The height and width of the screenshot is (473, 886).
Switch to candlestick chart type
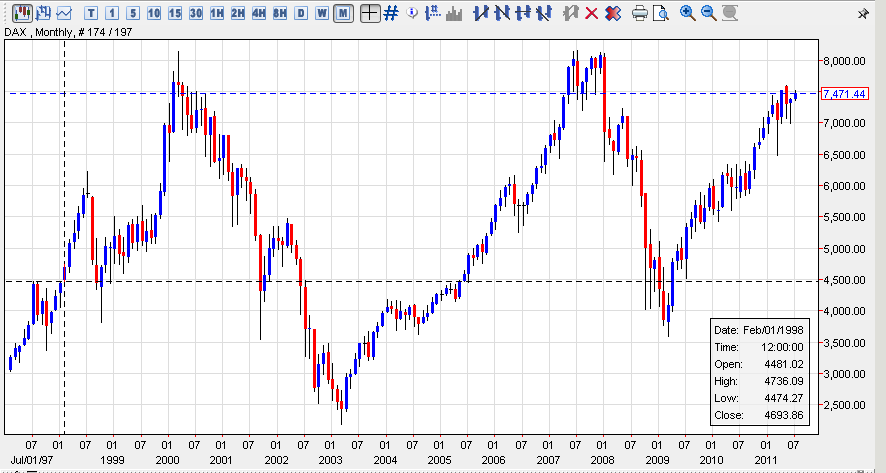click(x=22, y=12)
